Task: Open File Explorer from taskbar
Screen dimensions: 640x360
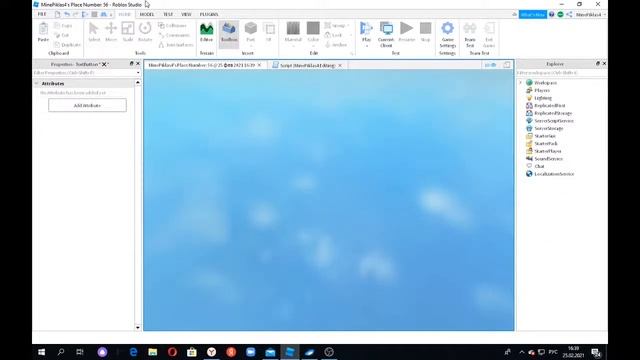Action: click(153, 352)
